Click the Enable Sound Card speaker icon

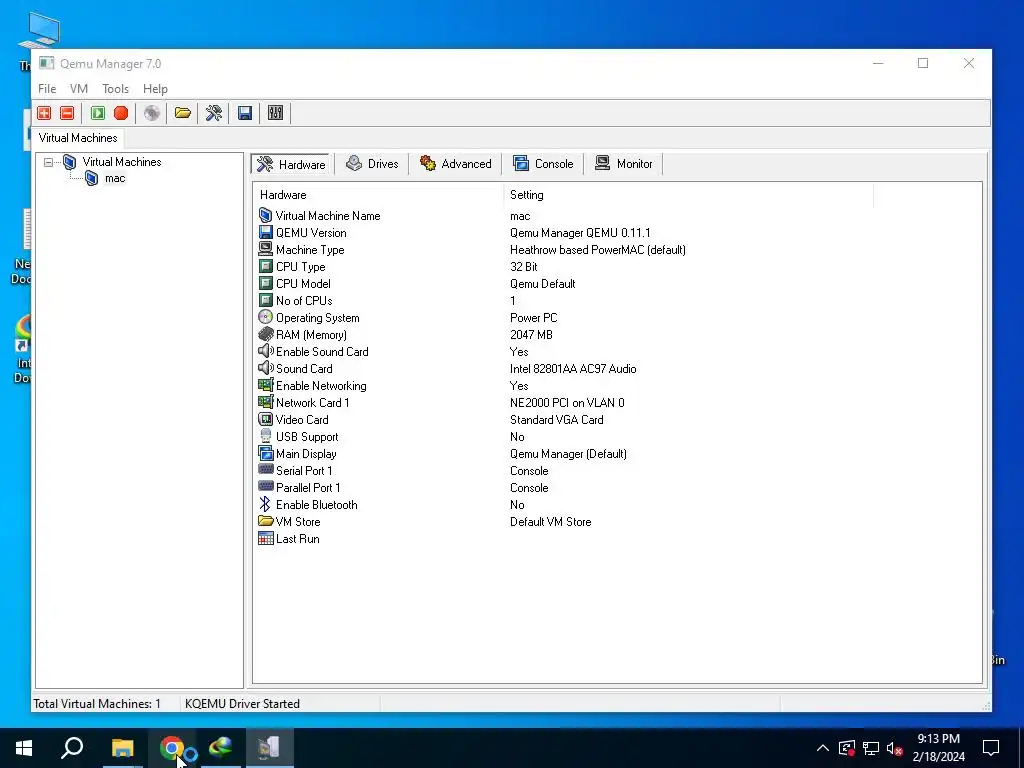(x=265, y=351)
